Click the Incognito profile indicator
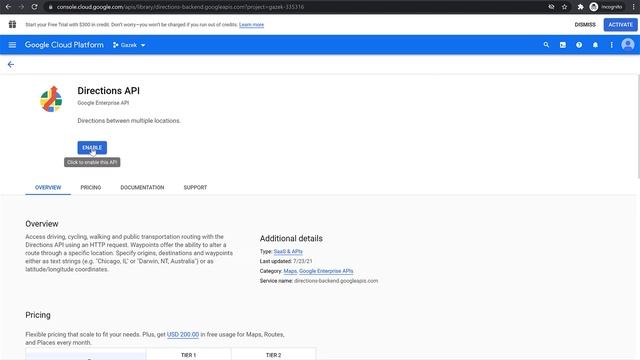 606,7
